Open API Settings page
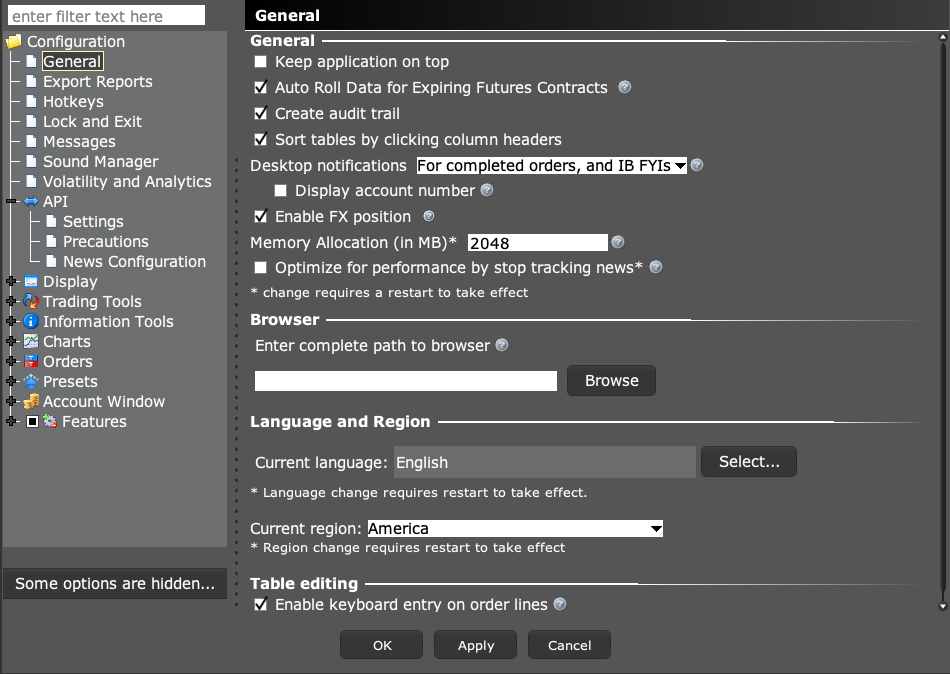The height and width of the screenshot is (674, 950). pyautogui.click(x=93, y=221)
